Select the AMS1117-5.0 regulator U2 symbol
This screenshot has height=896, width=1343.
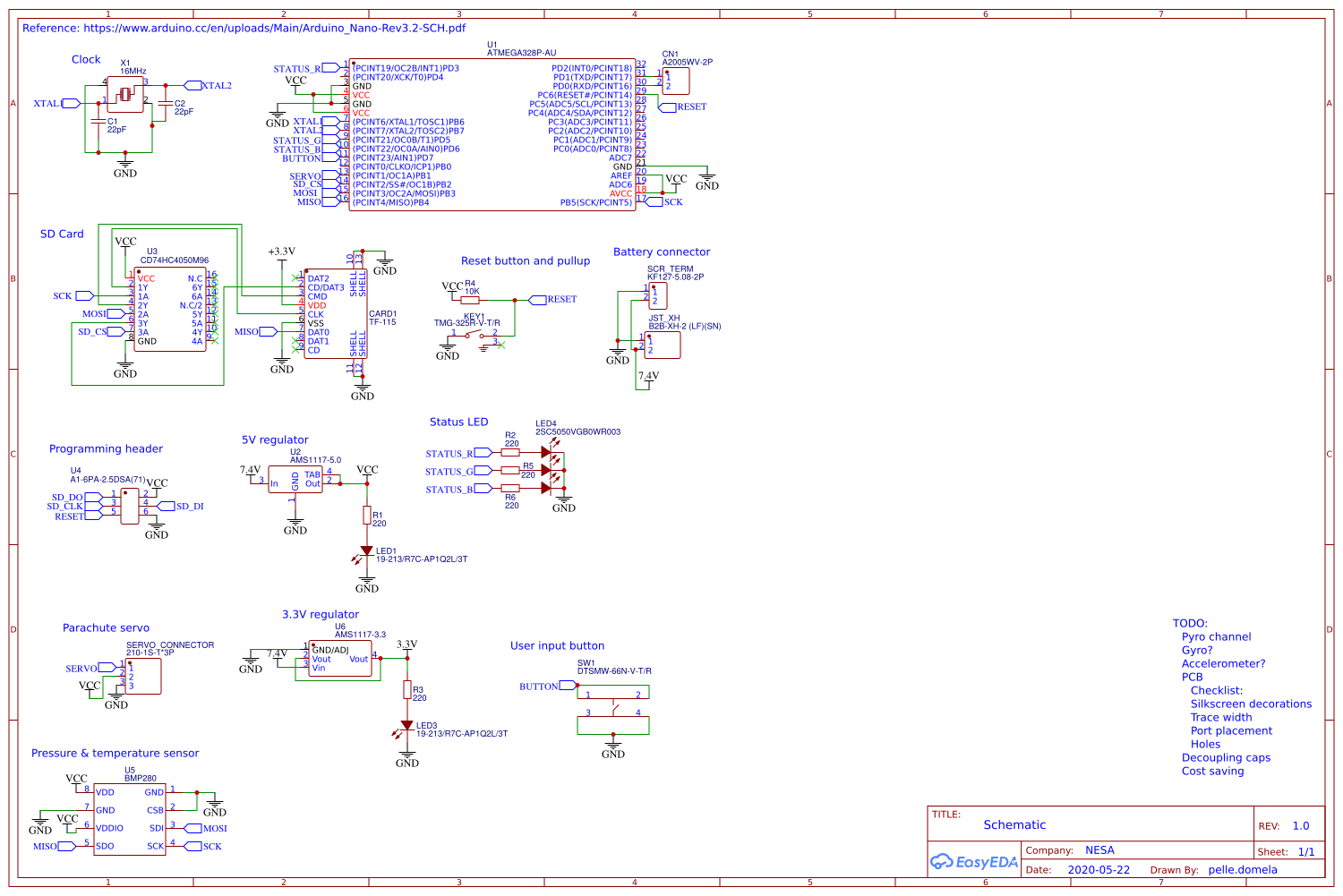295,480
